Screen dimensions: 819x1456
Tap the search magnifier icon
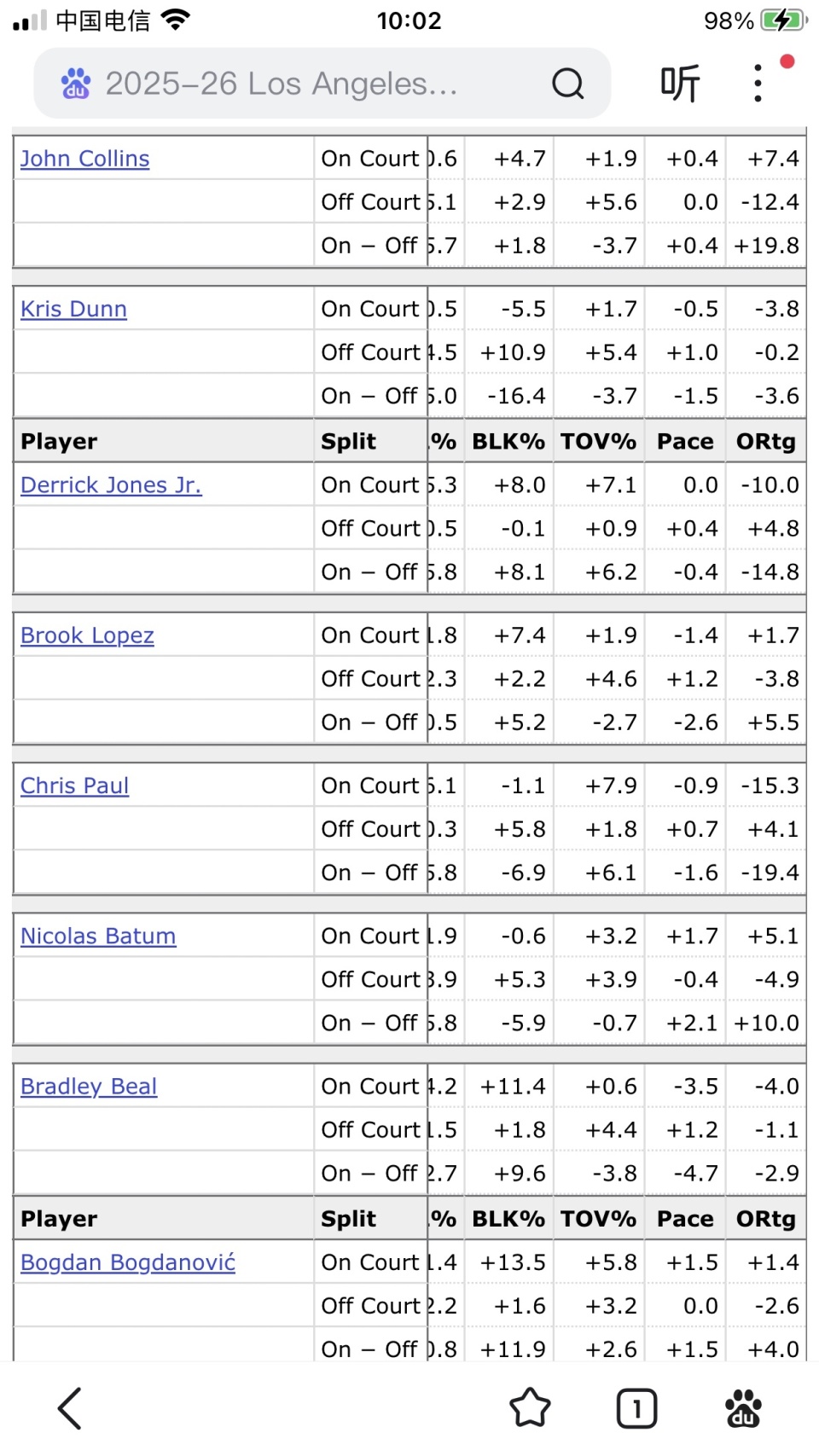point(567,84)
